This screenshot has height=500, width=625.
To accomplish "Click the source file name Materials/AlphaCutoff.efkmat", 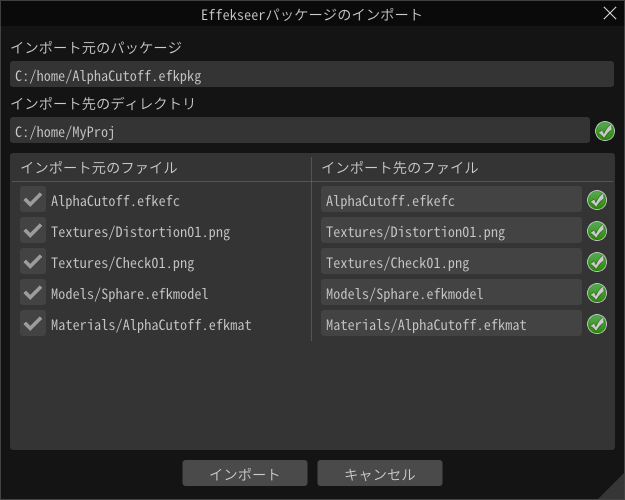I will coord(151,325).
